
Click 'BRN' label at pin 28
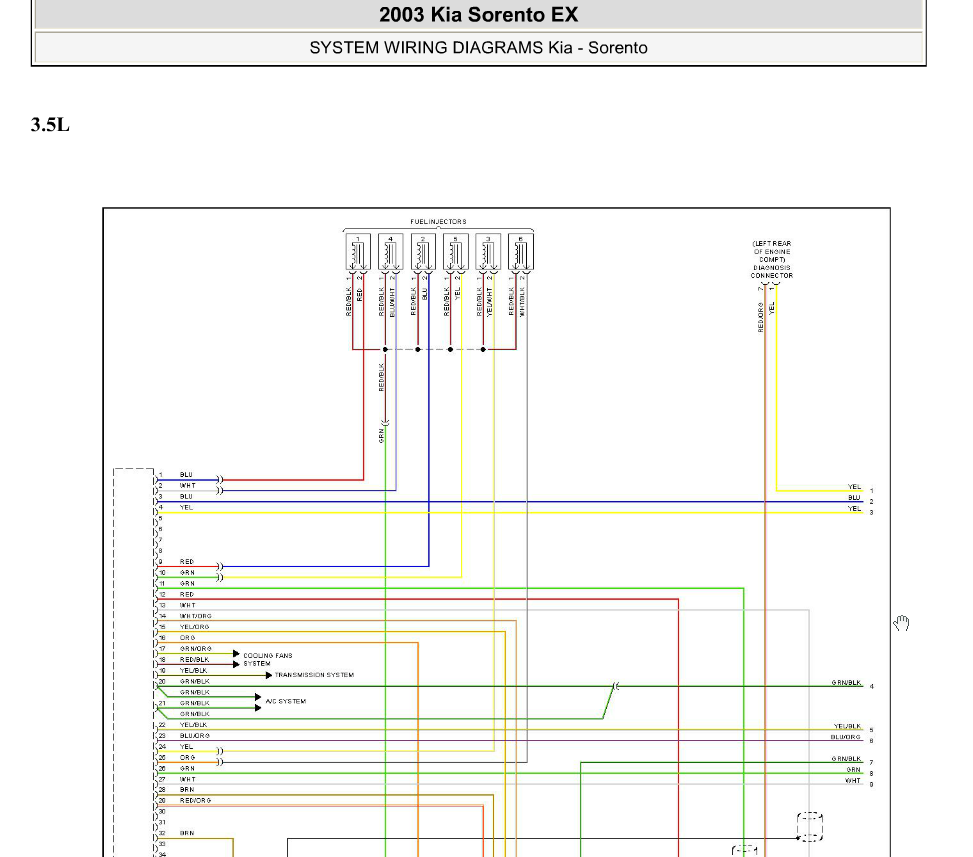click(x=187, y=790)
